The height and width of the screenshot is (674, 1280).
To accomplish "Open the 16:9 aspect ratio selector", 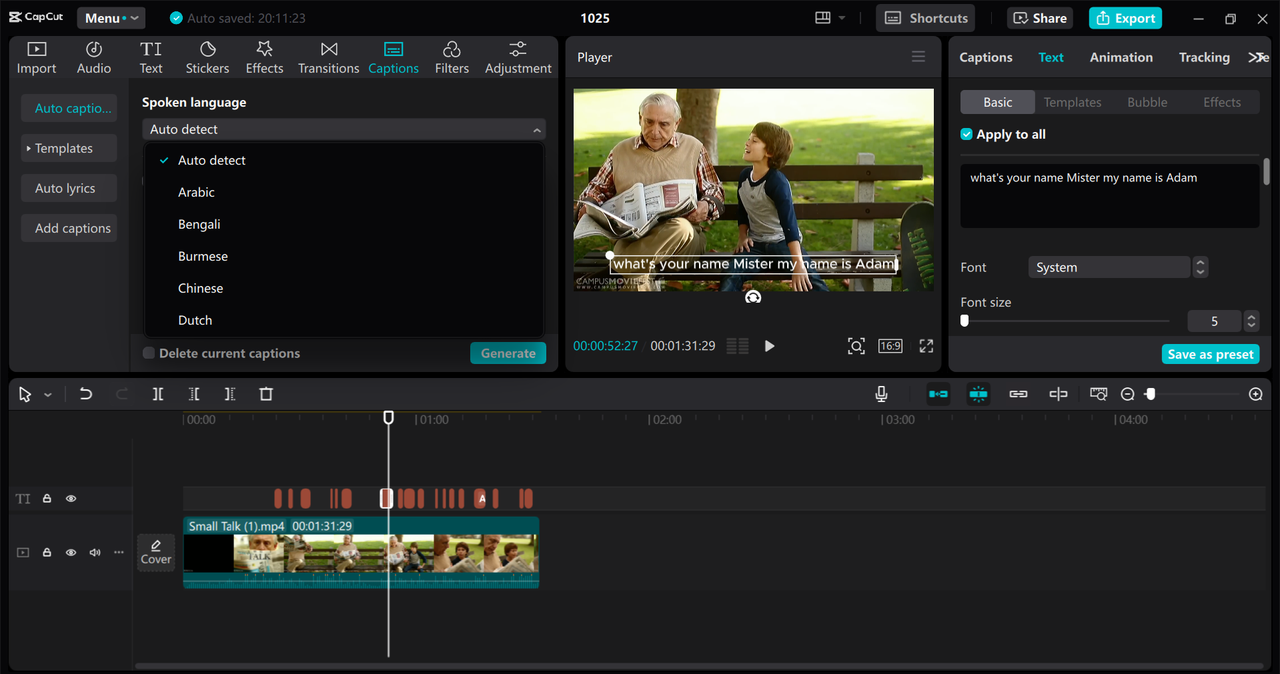I will 890,346.
